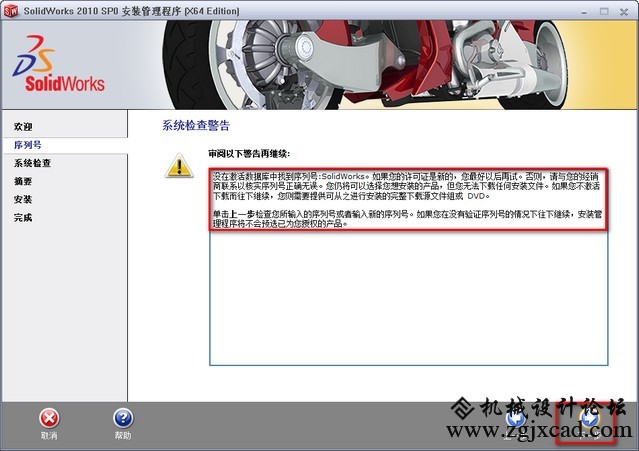Close the installer window
The image size is (639, 451).
pos(624,12)
